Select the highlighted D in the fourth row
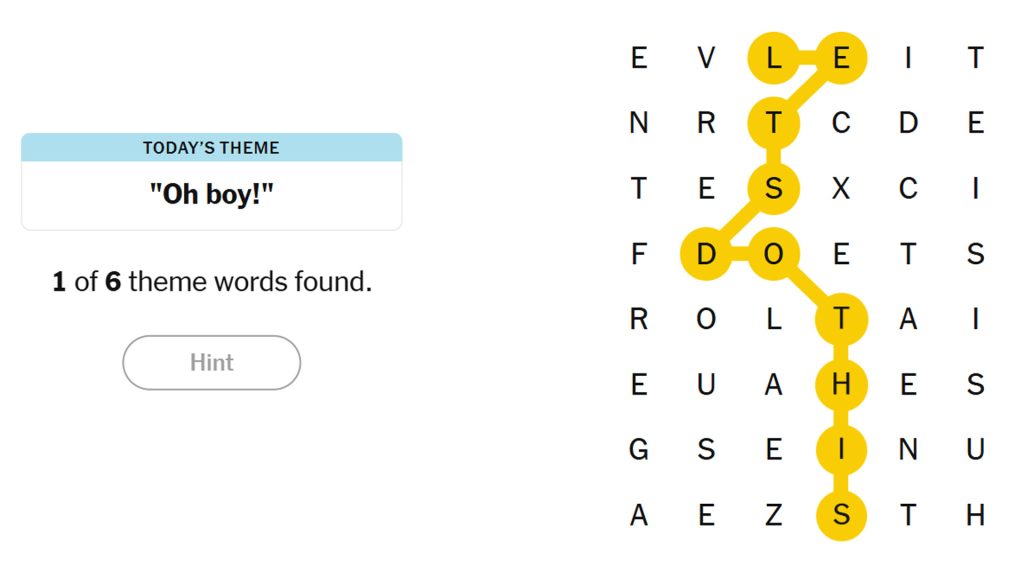 tap(706, 254)
